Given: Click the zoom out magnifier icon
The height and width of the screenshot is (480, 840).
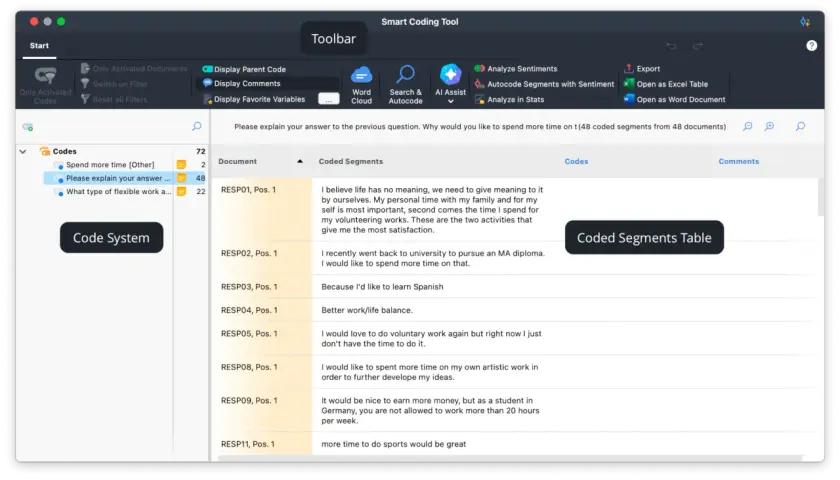Looking at the screenshot, I should click(x=747, y=126).
